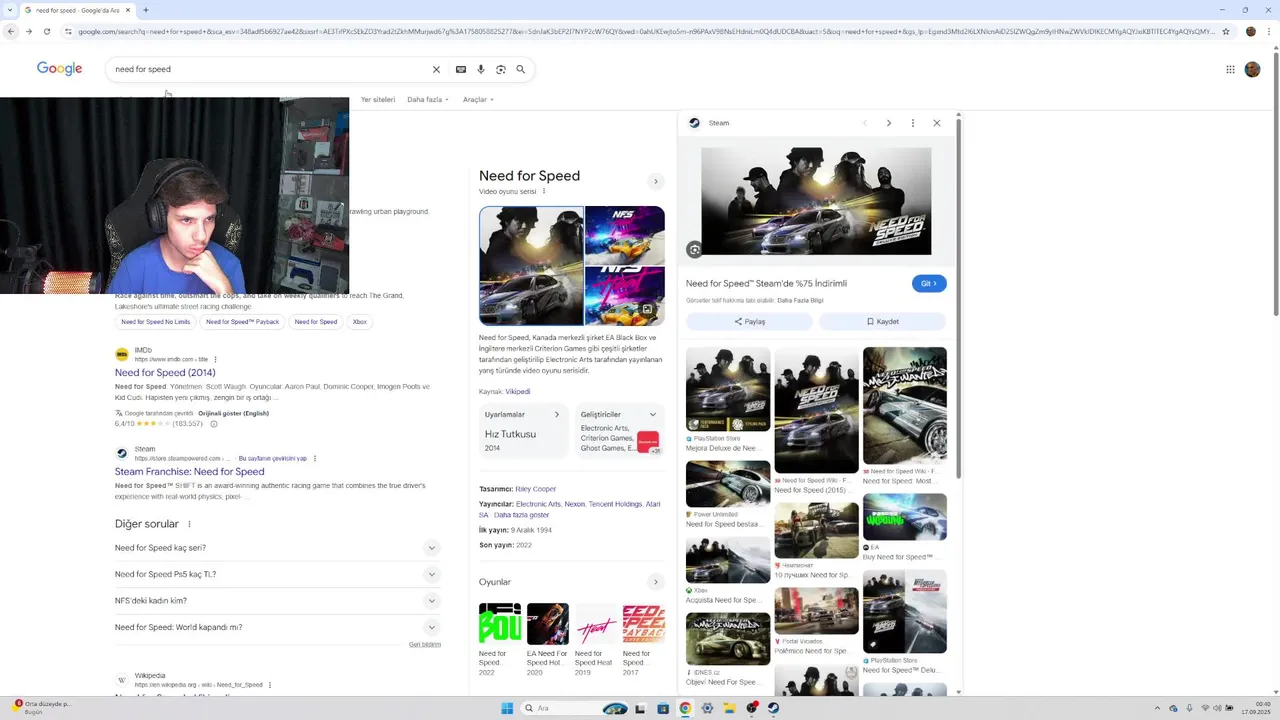The image size is (1280, 720).
Task: Expand the Oyunlar section arrow
Action: 656,582
